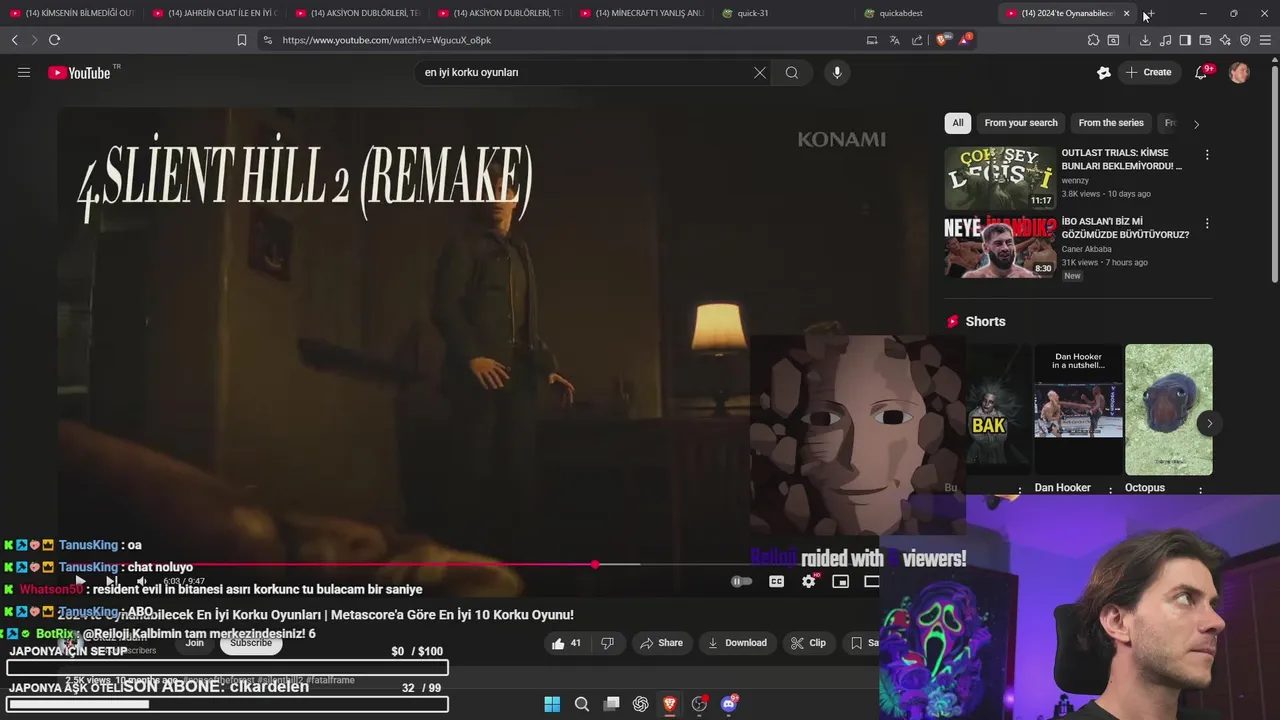1280x720 pixels.
Task: Toggle the autoplay switch in player
Action: pos(741,581)
